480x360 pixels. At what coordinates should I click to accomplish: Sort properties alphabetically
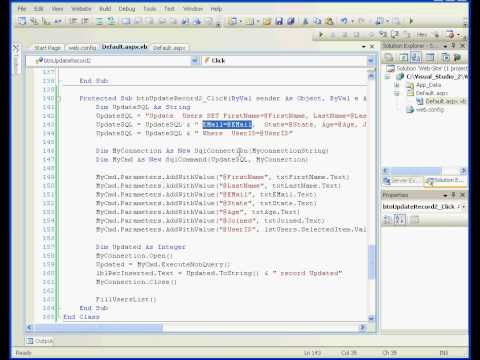click(x=399, y=220)
